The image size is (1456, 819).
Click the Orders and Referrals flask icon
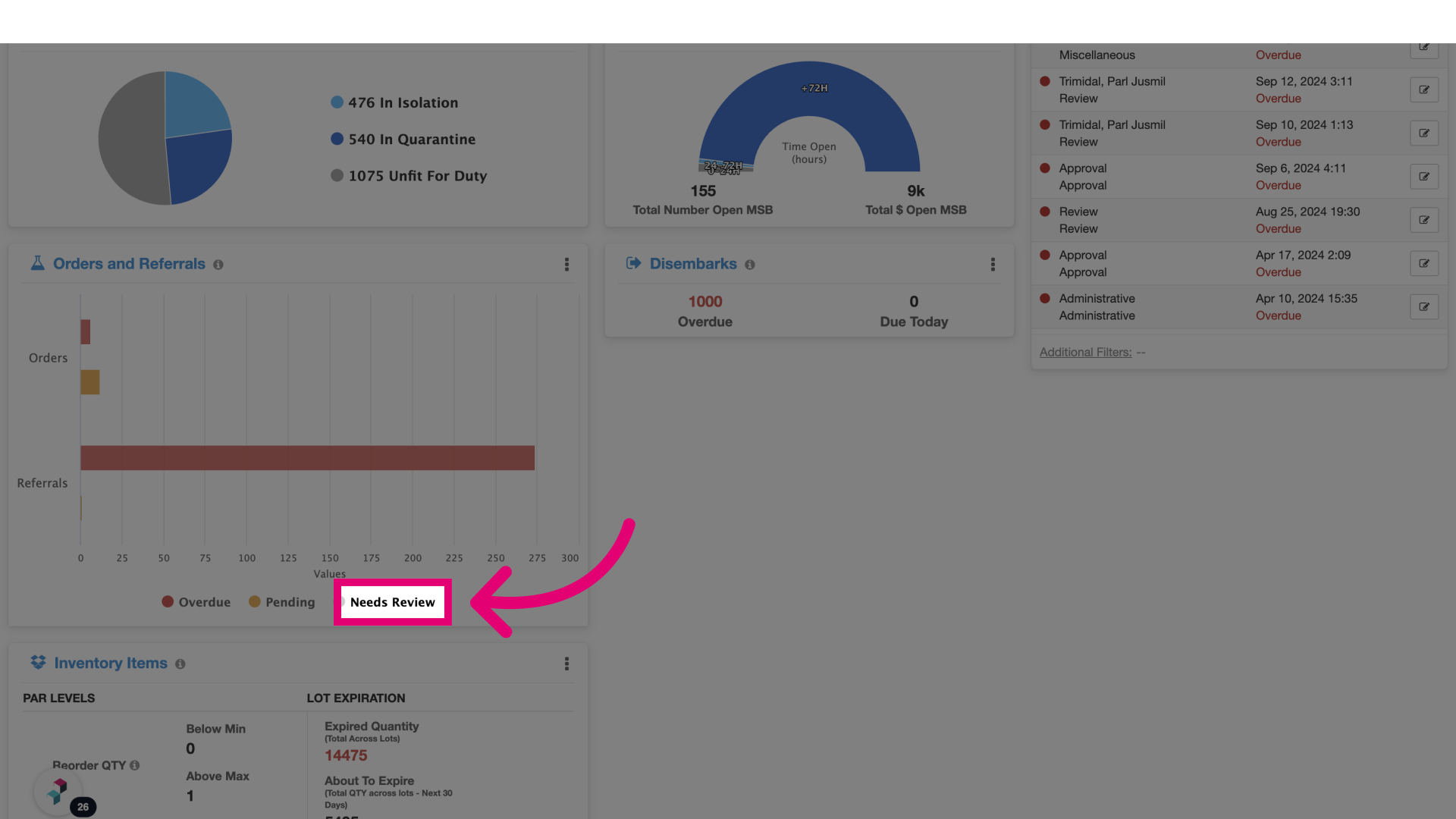(37, 263)
